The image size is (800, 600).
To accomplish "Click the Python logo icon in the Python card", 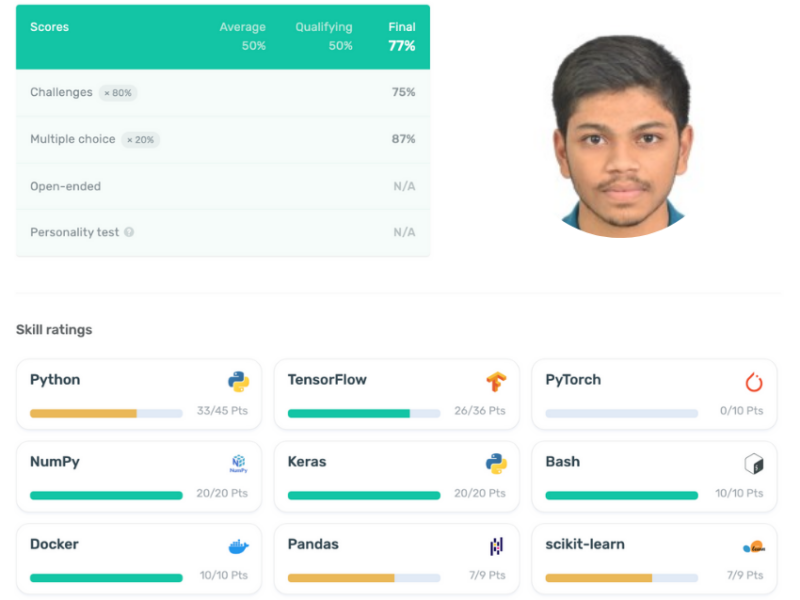I will pyautogui.click(x=238, y=382).
